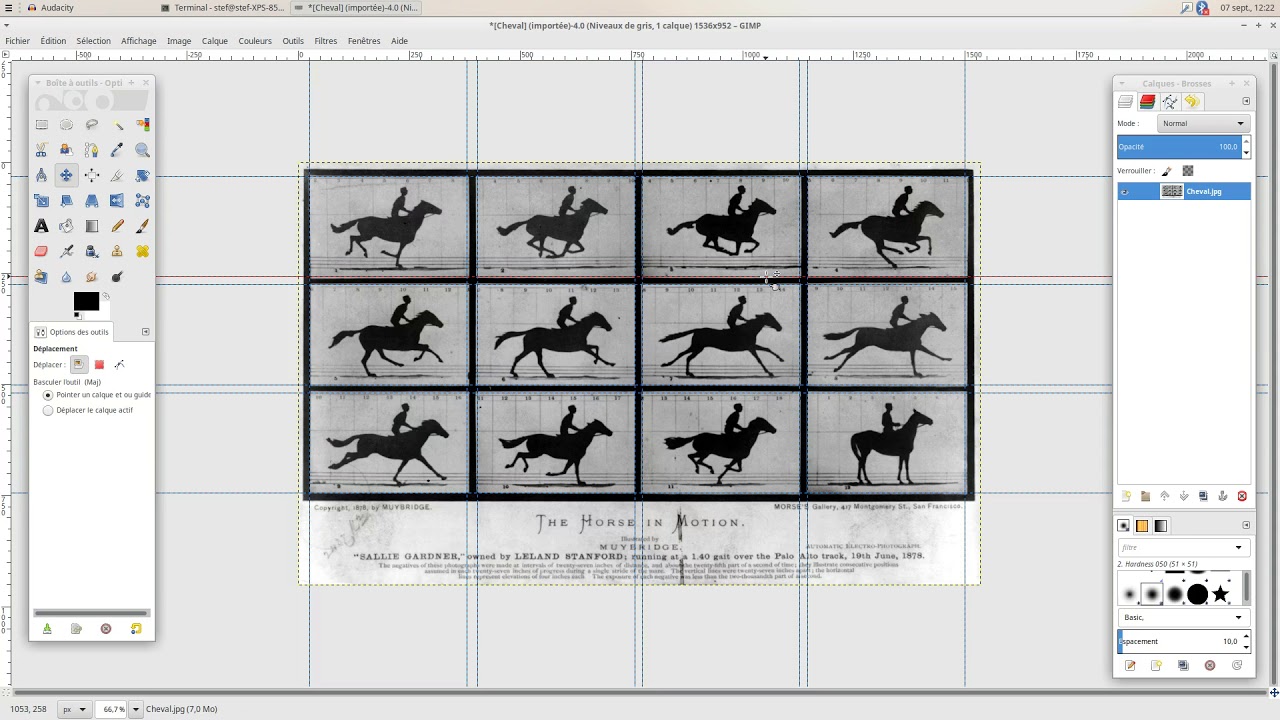Adjust the Opacité slider

(x=1179, y=147)
